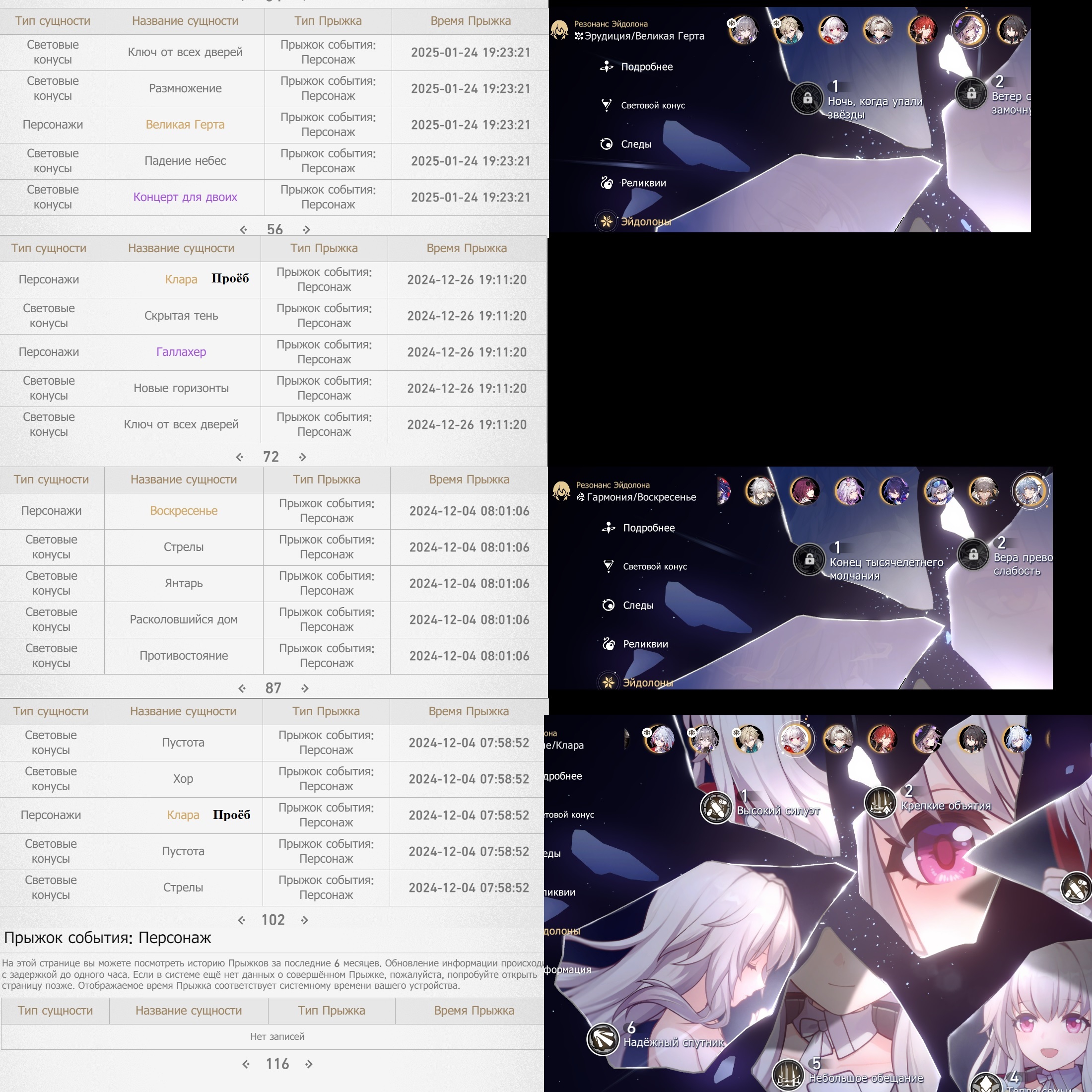The height and width of the screenshot is (1092, 1092).
Task: Open locked eidolon 'Ночь, когда упали звёзды'
Action: click(807, 98)
